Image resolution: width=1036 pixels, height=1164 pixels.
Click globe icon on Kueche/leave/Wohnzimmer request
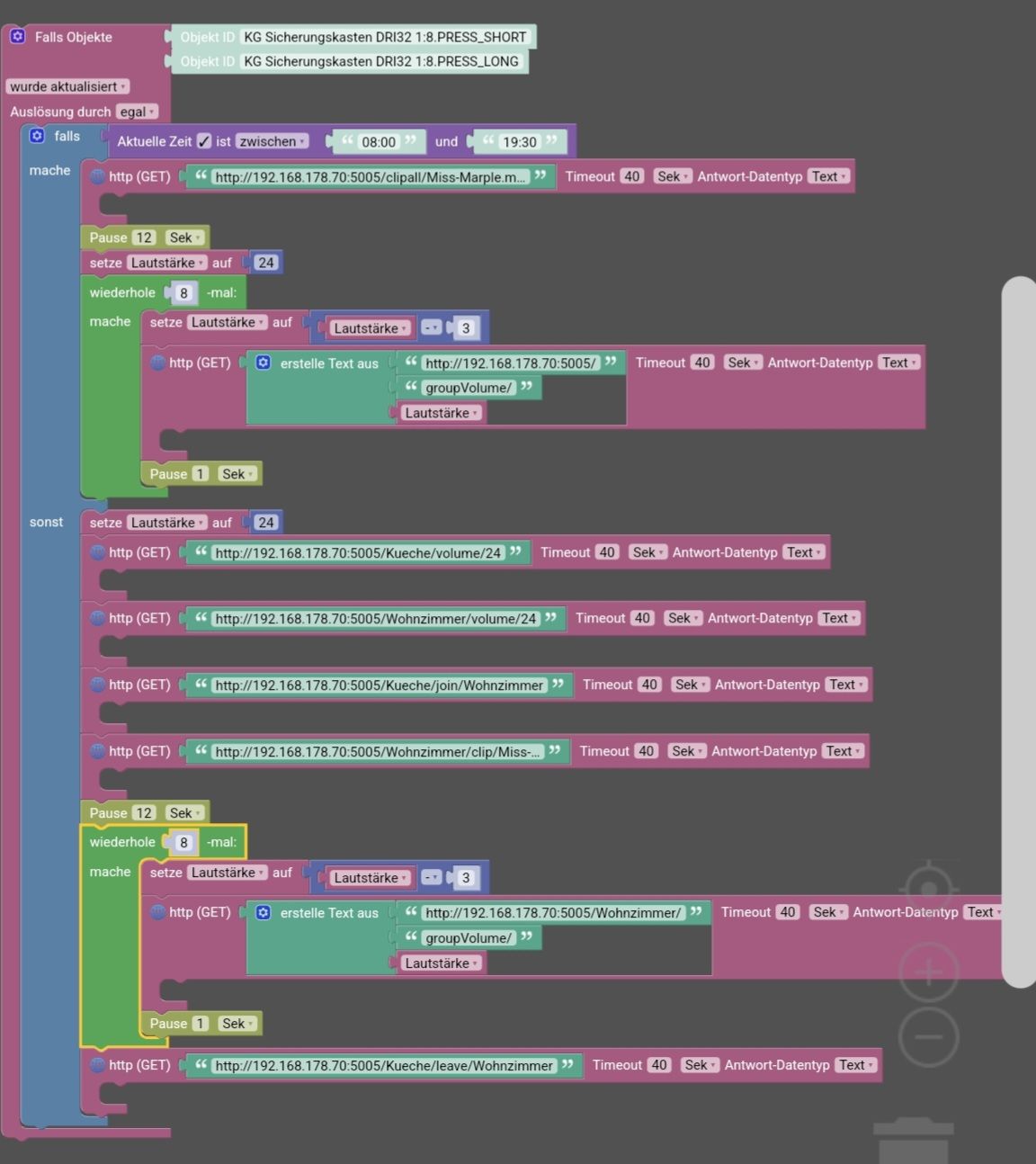point(97,1065)
